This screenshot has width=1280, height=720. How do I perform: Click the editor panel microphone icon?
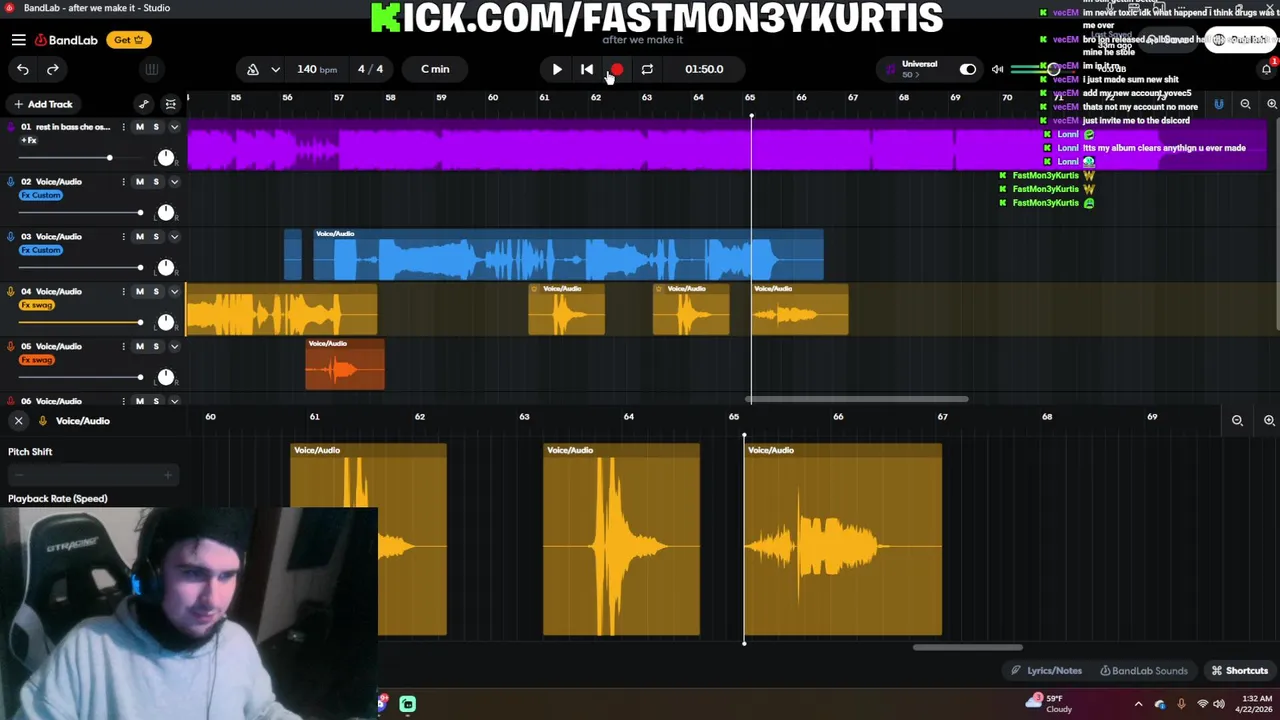point(43,421)
